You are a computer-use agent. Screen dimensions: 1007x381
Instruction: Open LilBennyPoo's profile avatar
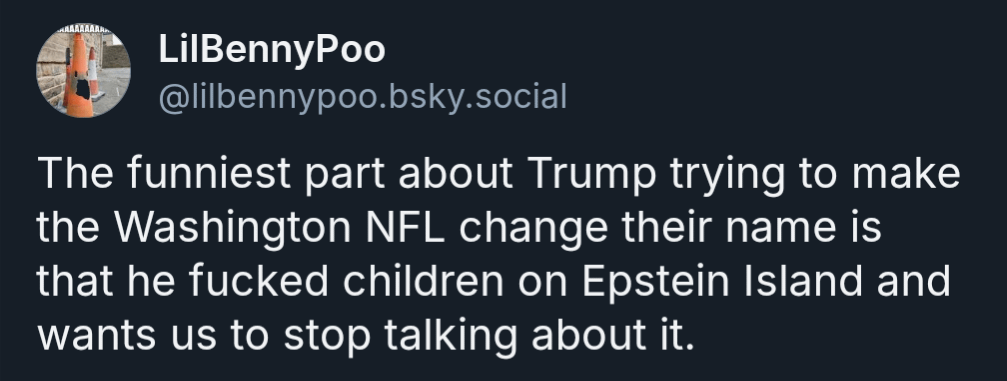(83, 71)
